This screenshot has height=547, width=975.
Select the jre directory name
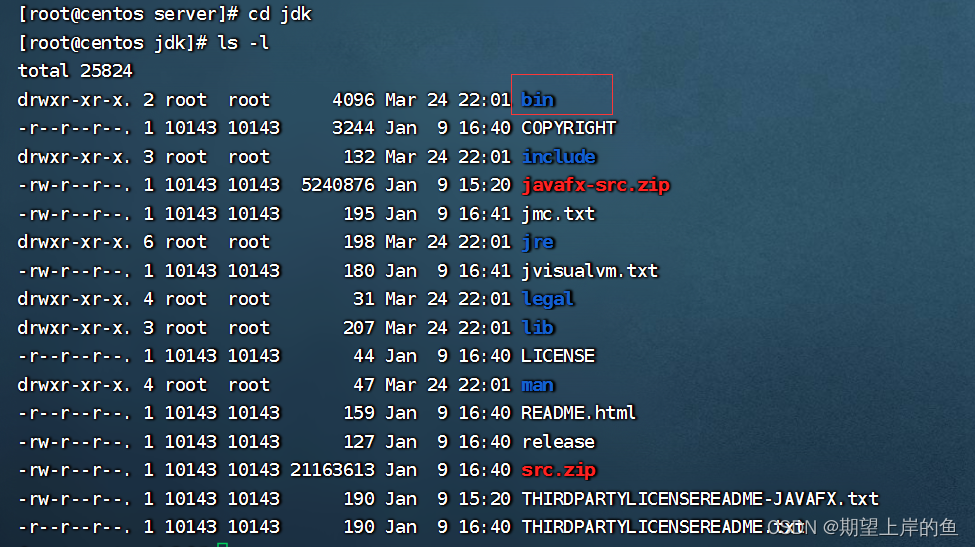tap(538, 242)
